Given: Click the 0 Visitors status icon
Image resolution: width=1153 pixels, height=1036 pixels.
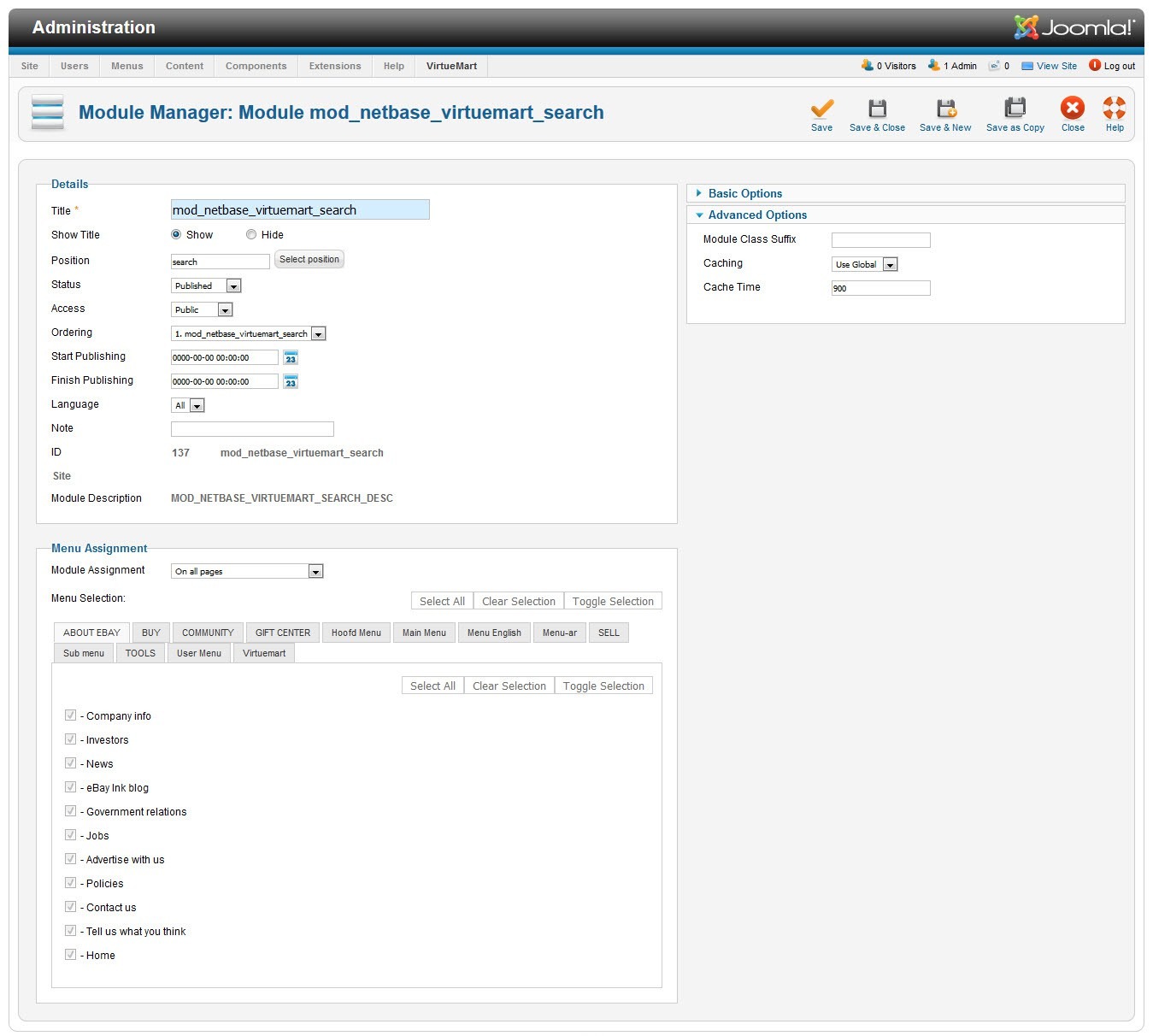Looking at the screenshot, I should coord(868,65).
